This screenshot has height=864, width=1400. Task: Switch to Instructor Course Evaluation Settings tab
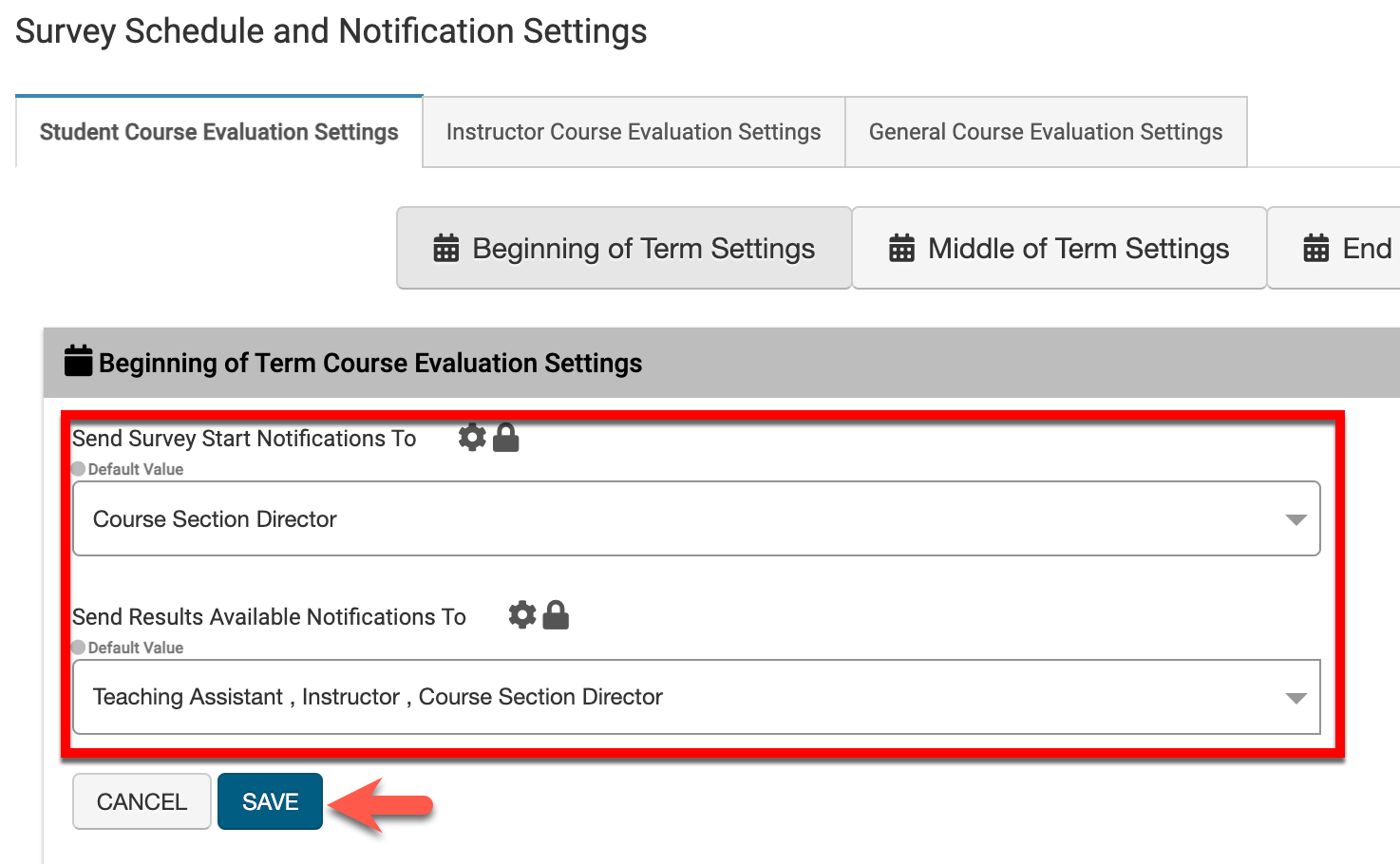pyautogui.click(x=634, y=132)
